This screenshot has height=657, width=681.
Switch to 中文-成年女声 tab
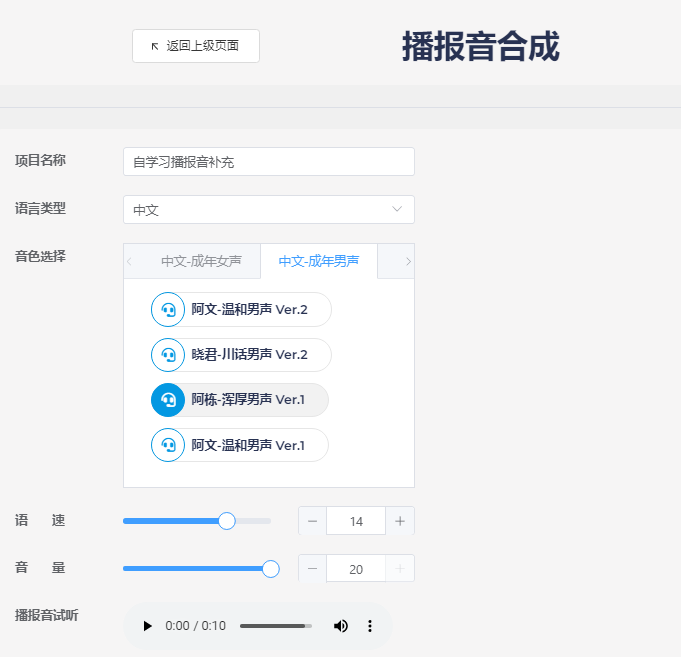pyautogui.click(x=201, y=261)
